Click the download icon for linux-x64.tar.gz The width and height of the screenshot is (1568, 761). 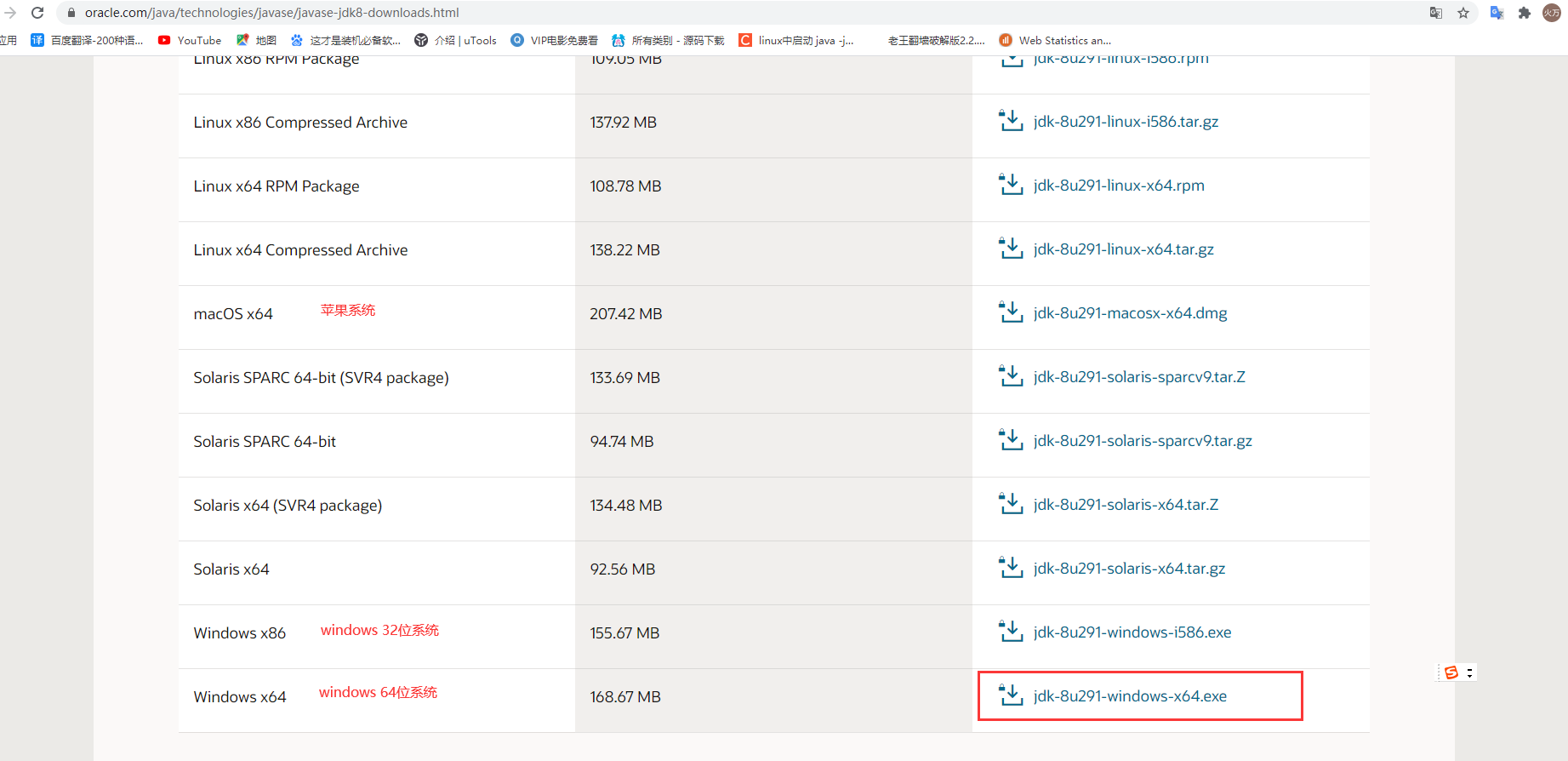click(x=1011, y=249)
